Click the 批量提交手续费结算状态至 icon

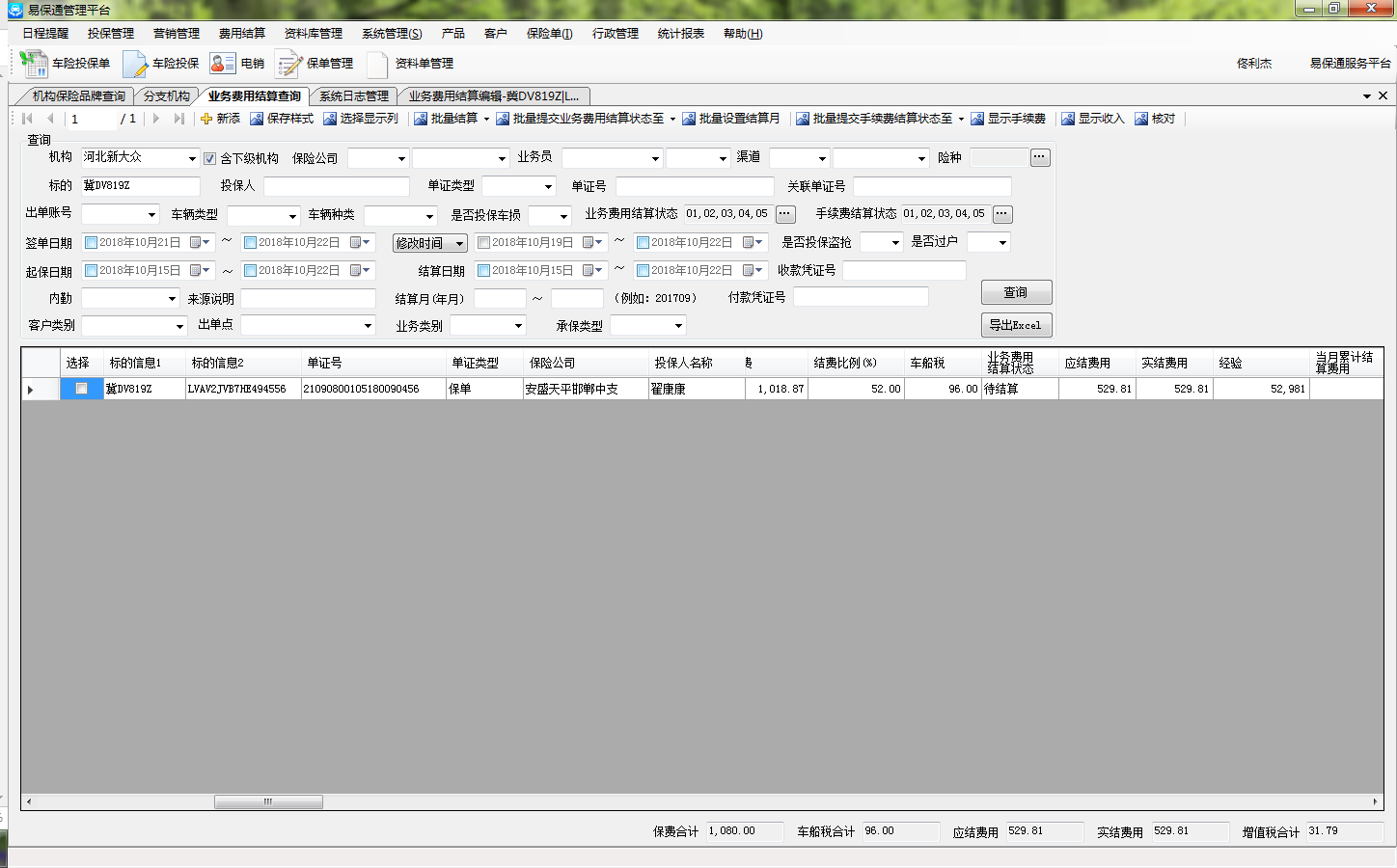pos(803,119)
